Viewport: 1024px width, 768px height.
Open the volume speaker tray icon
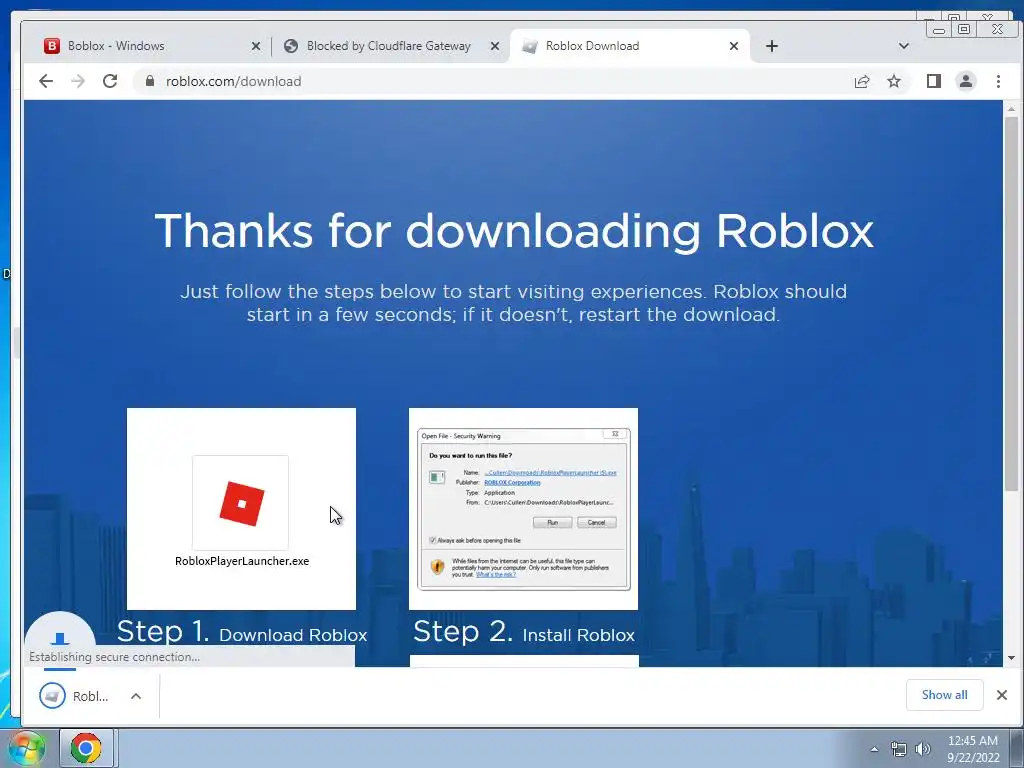click(x=923, y=749)
